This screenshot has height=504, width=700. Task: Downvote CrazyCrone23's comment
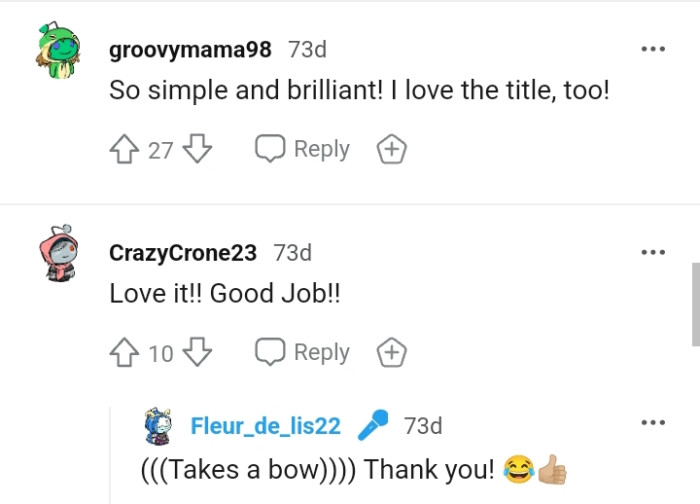point(199,353)
